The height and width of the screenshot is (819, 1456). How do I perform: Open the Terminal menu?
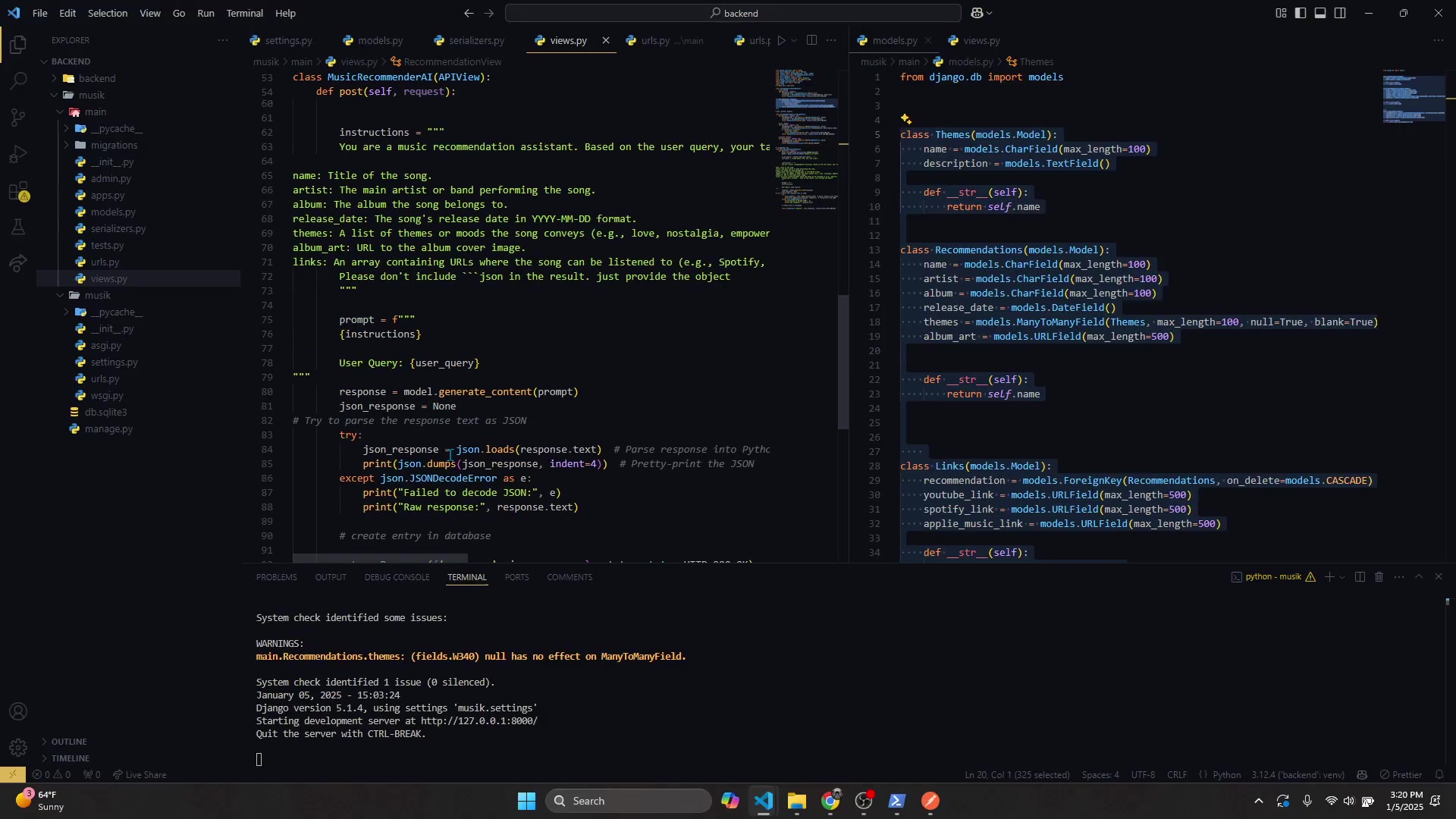click(x=244, y=13)
